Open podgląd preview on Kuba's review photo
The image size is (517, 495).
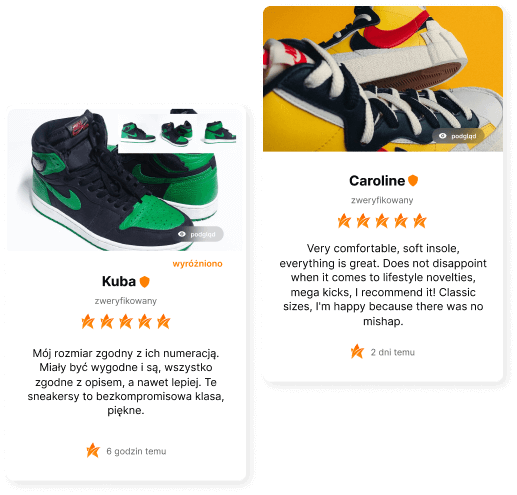click(x=199, y=234)
